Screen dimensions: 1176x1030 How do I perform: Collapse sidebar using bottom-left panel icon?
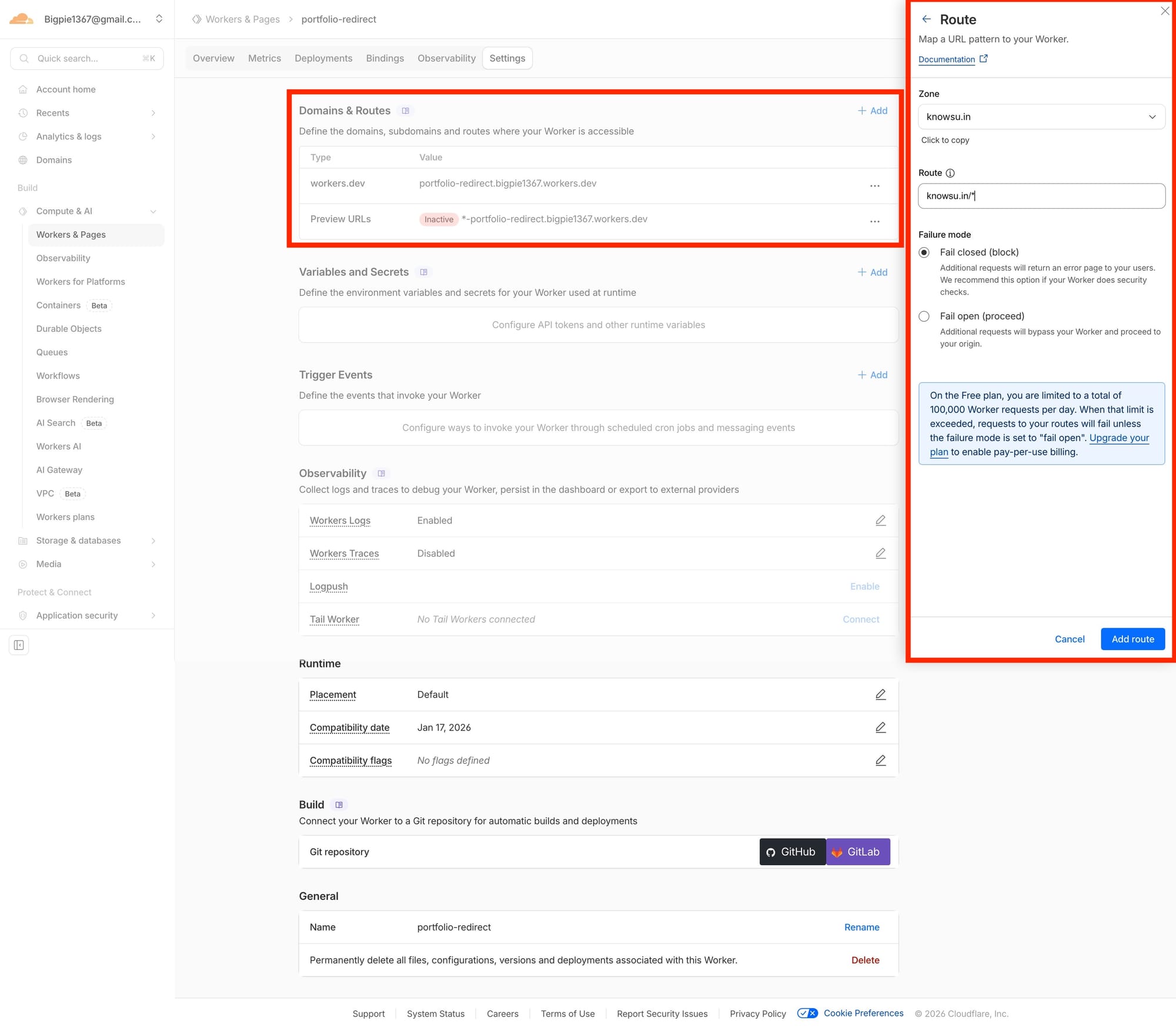[x=19, y=645]
